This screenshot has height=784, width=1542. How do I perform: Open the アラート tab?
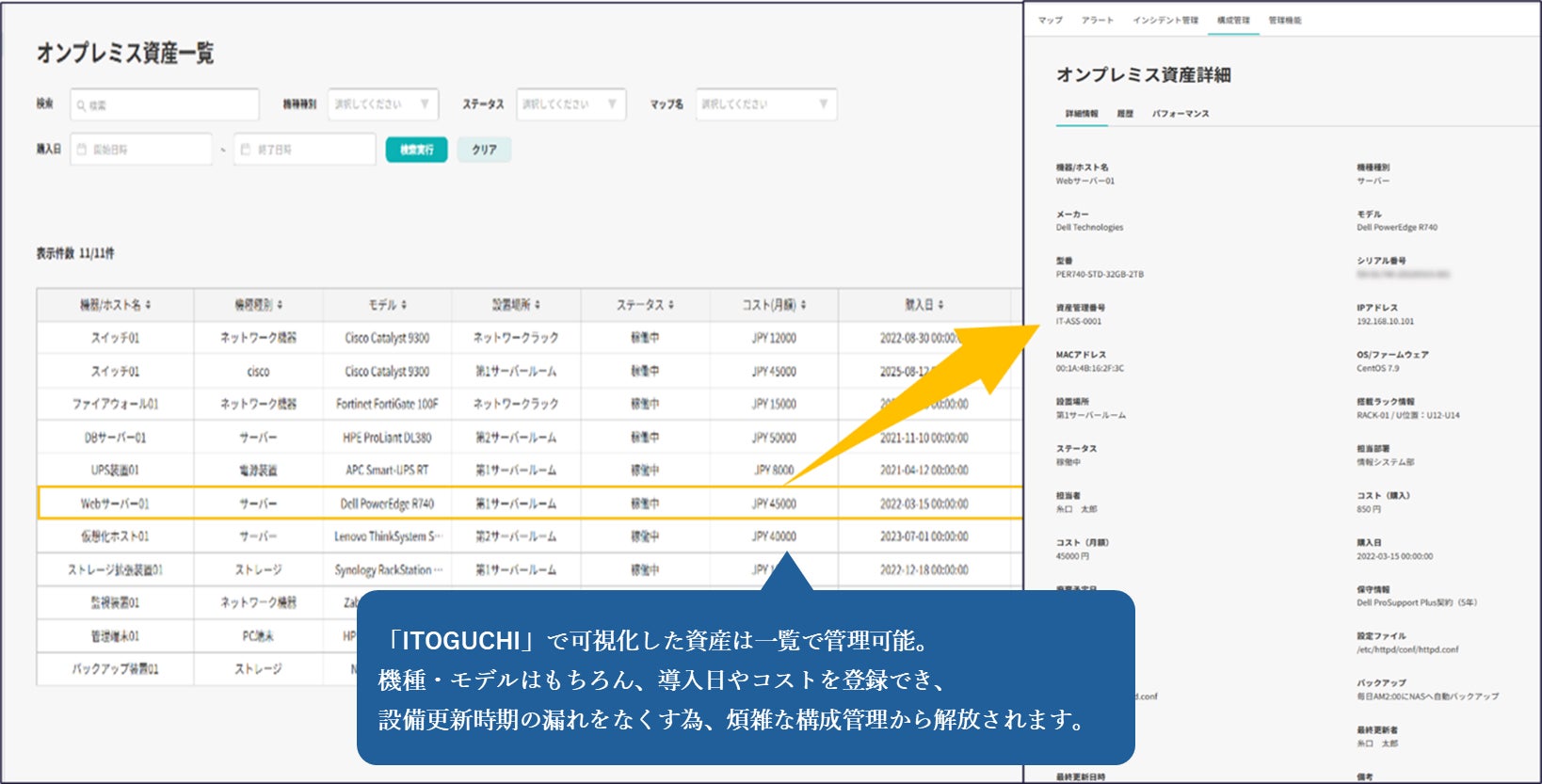click(1097, 20)
